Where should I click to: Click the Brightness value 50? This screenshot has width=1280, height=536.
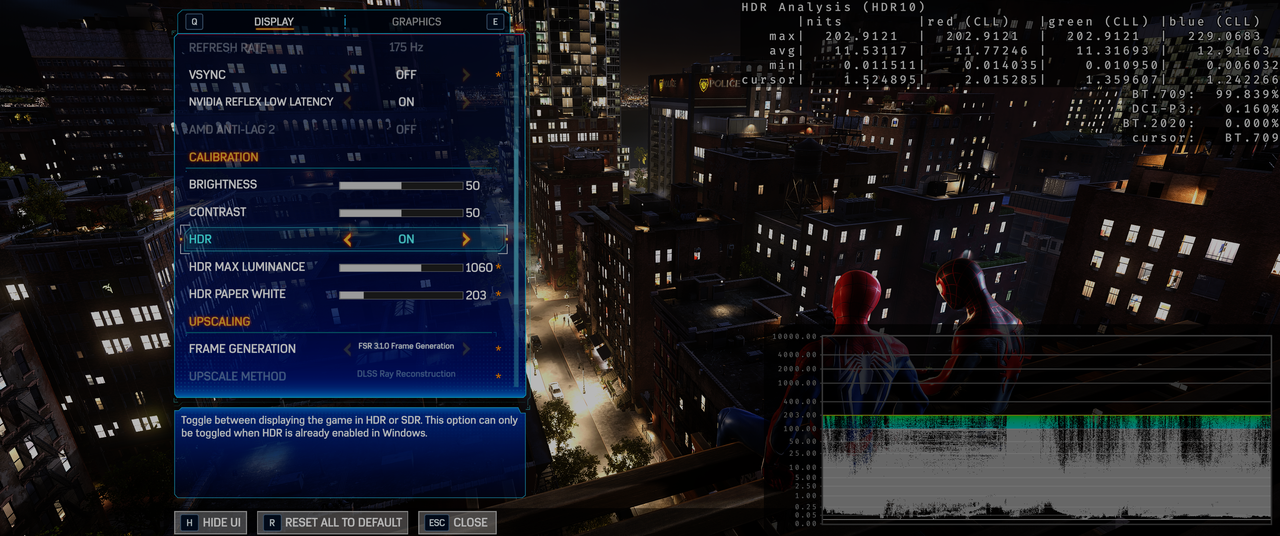[x=473, y=185]
